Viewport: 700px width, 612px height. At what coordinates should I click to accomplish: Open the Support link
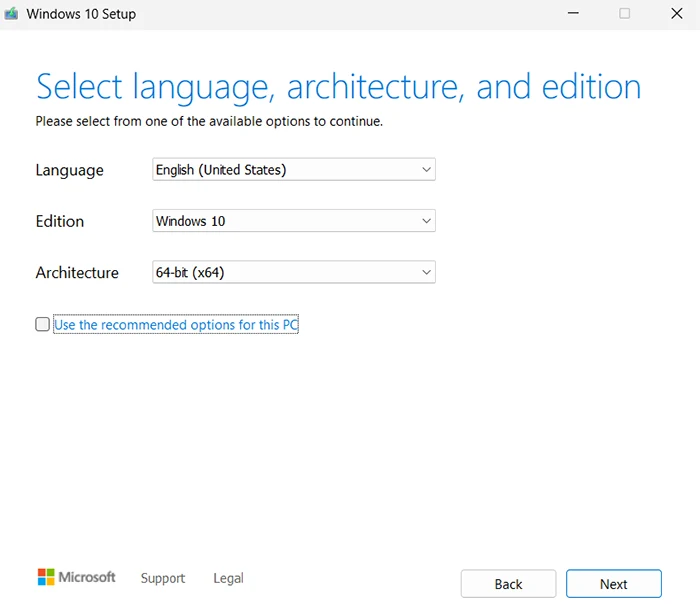point(163,578)
